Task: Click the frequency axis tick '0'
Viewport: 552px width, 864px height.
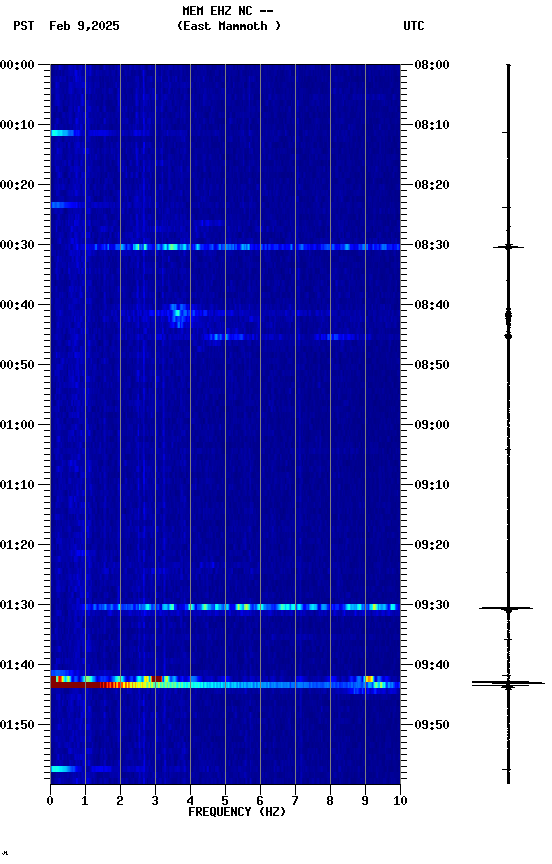Action: [x=50, y=801]
